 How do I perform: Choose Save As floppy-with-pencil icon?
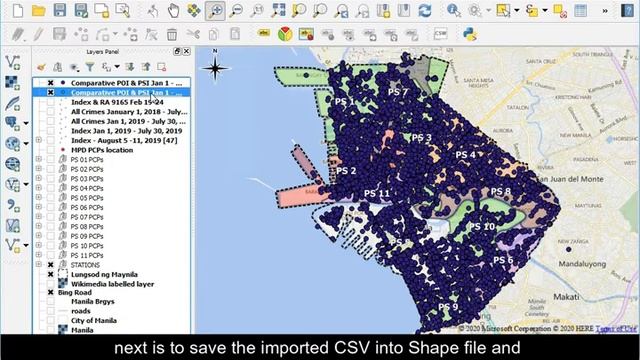pyautogui.click(x=81, y=11)
